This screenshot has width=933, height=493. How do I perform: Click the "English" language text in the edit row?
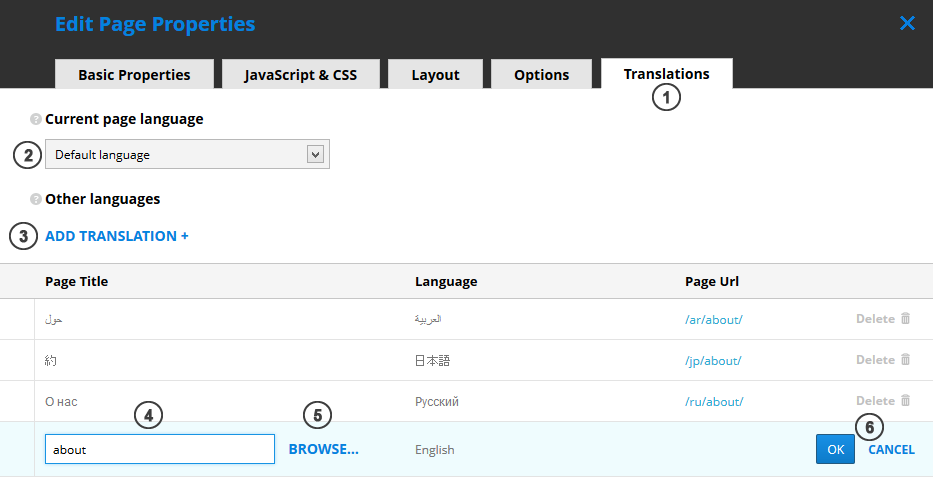[x=435, y=450]
